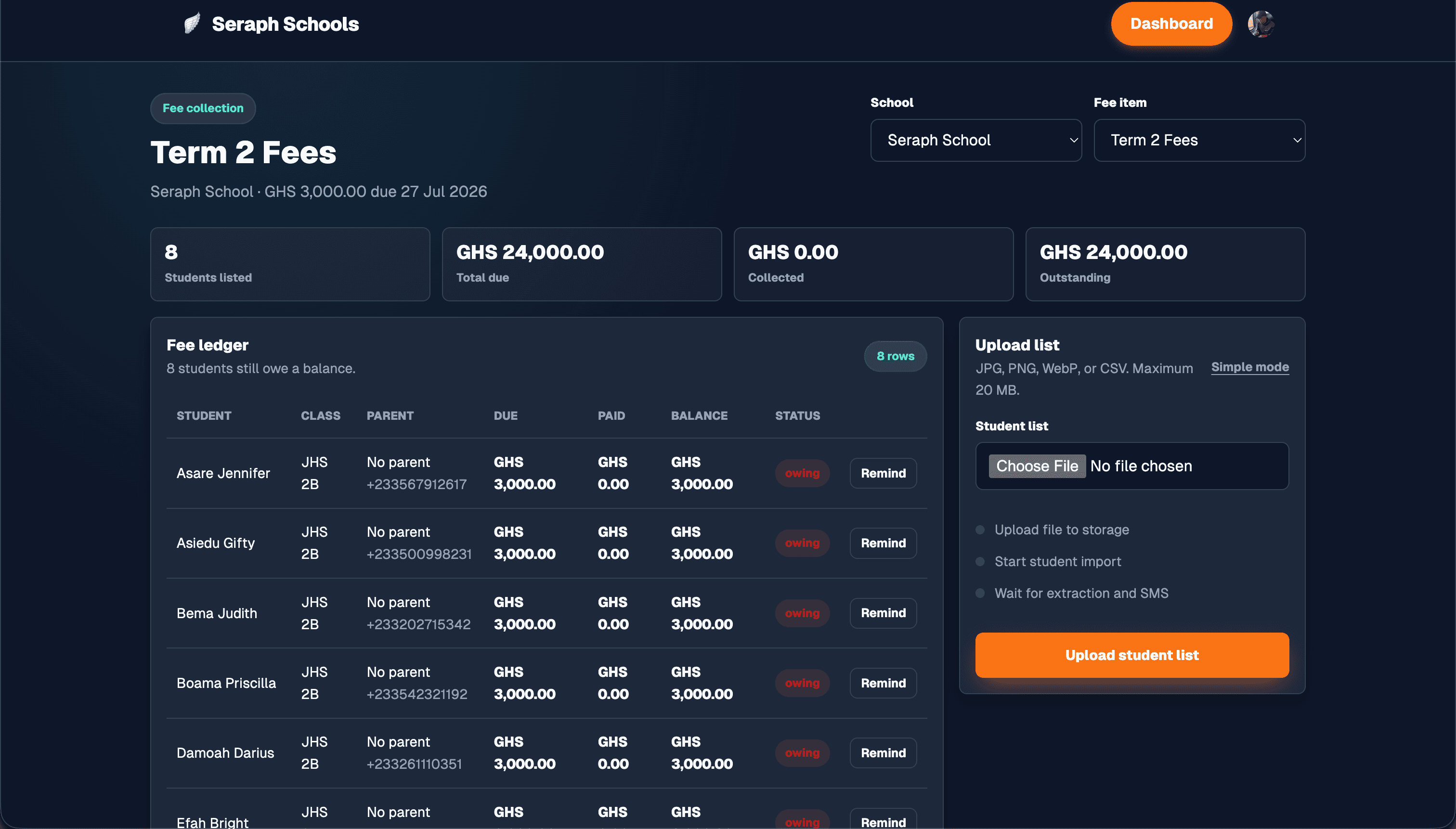Remind parent of Asare Jennifer
Screen dimensions: 1456x829
(883, 473)
